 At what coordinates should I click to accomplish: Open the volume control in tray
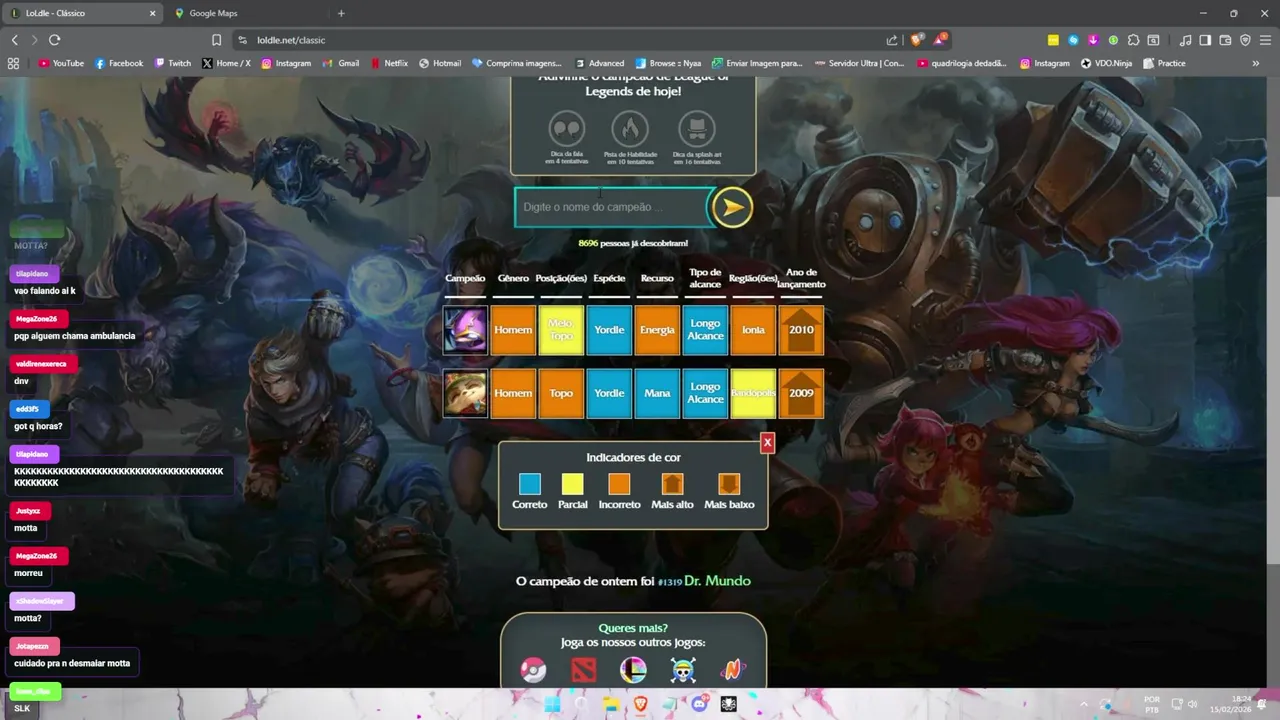pyautogui.click(x=1192, y=704)
